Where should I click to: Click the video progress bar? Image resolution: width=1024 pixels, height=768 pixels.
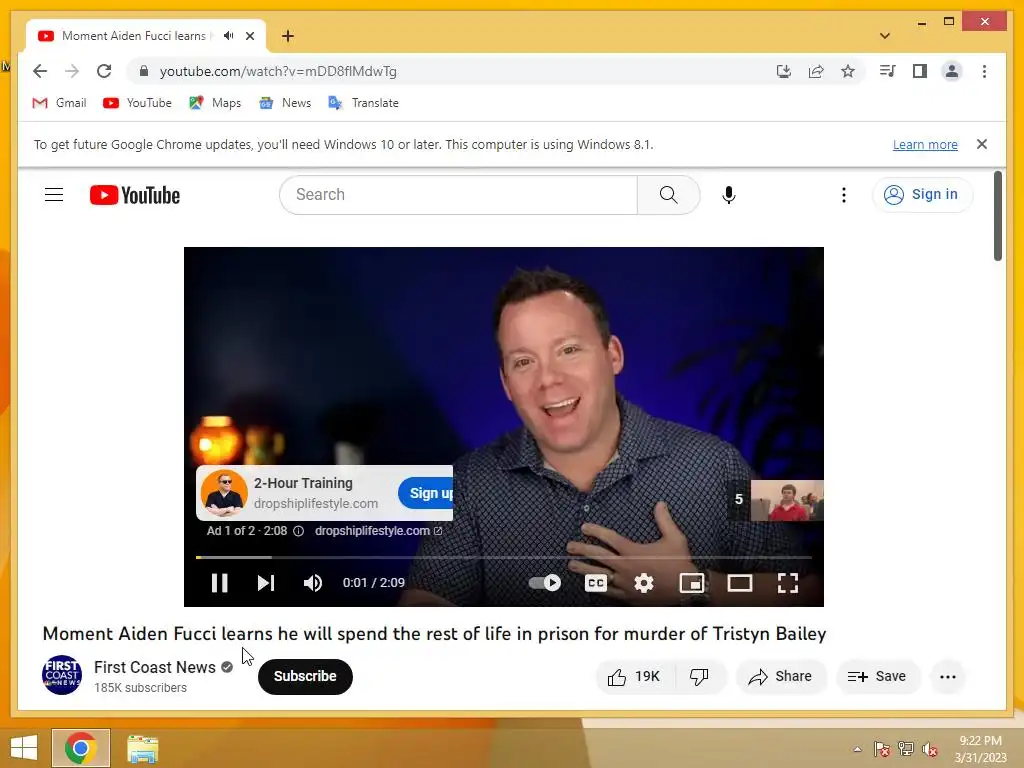coord(504,557)
